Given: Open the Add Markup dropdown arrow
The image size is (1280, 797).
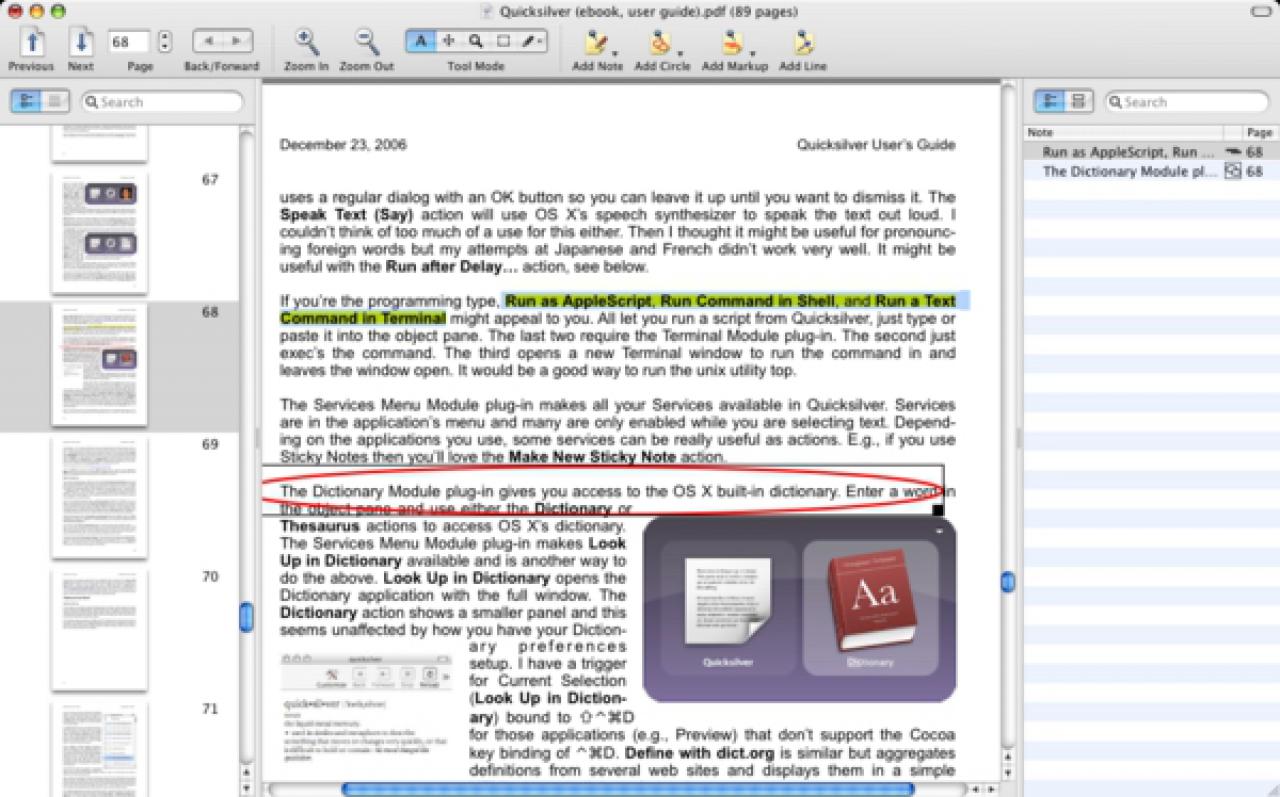Looking at the screenshot, I should tap(753, 52).
